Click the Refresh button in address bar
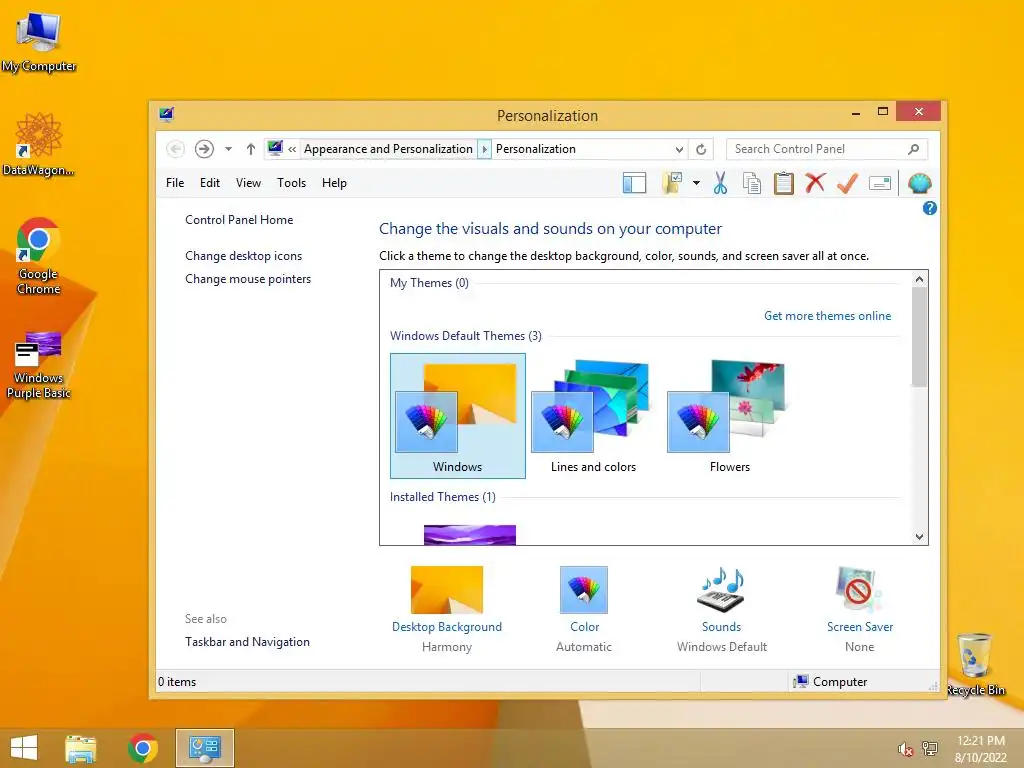1024x768 pixels. [x=701, y=150]
